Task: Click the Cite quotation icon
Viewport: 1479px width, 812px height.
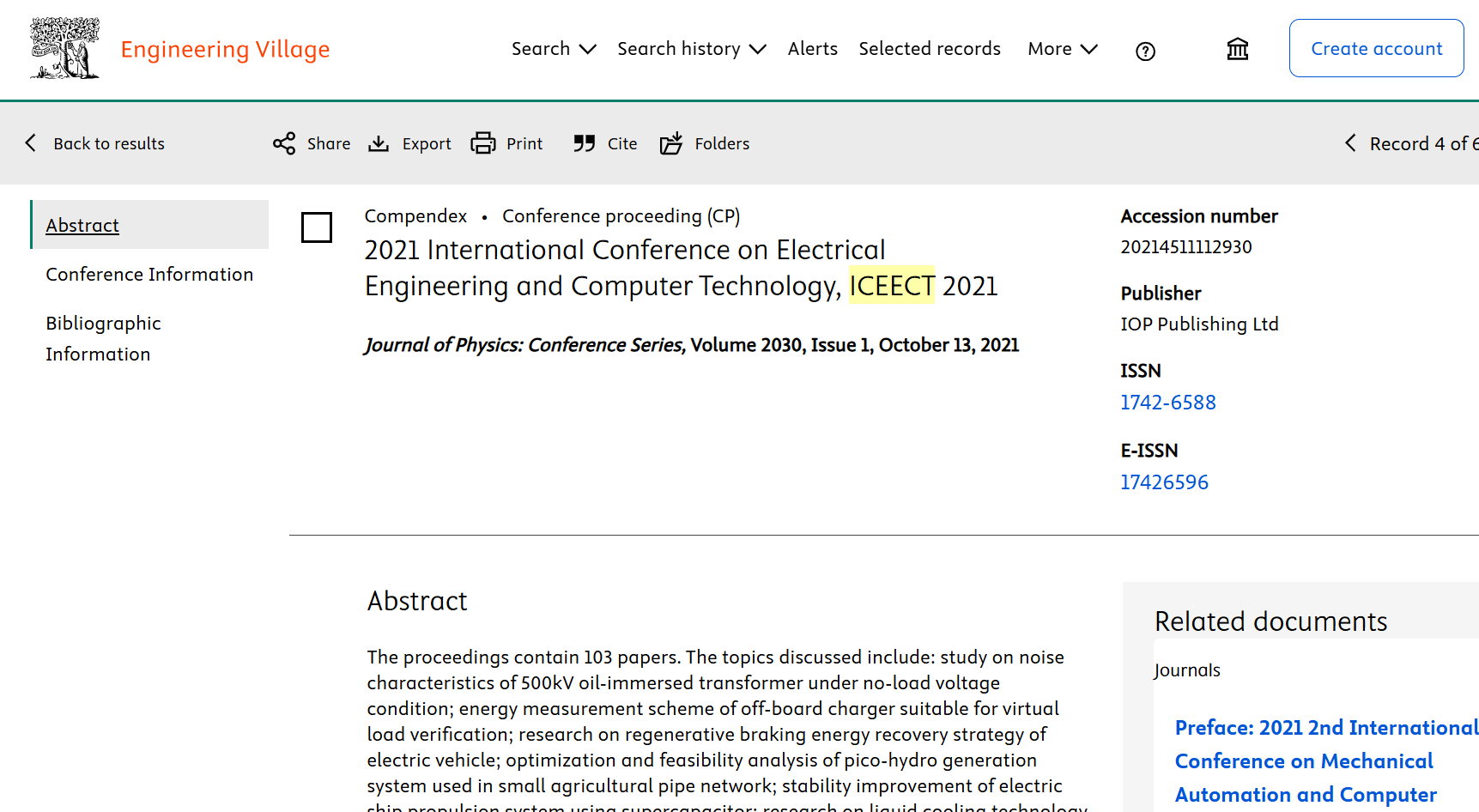Action: click(x=585, y=143)
